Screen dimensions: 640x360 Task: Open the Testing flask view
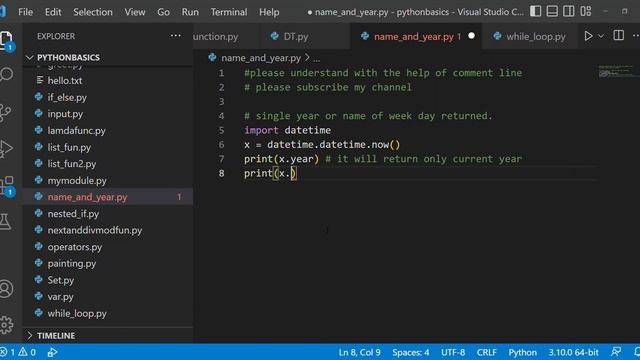tap(5, 221)
